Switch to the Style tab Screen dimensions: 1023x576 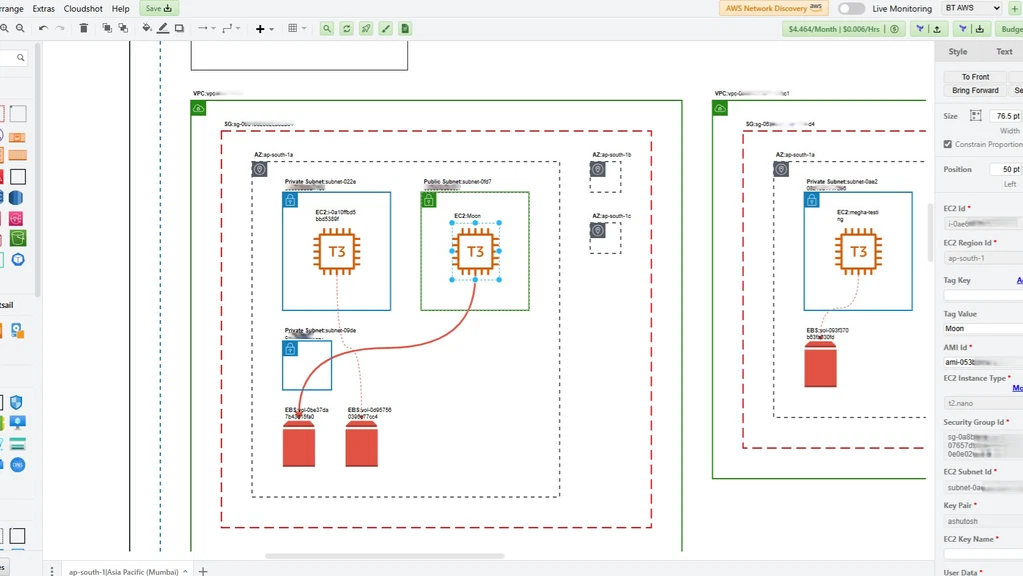pos(958,52)
